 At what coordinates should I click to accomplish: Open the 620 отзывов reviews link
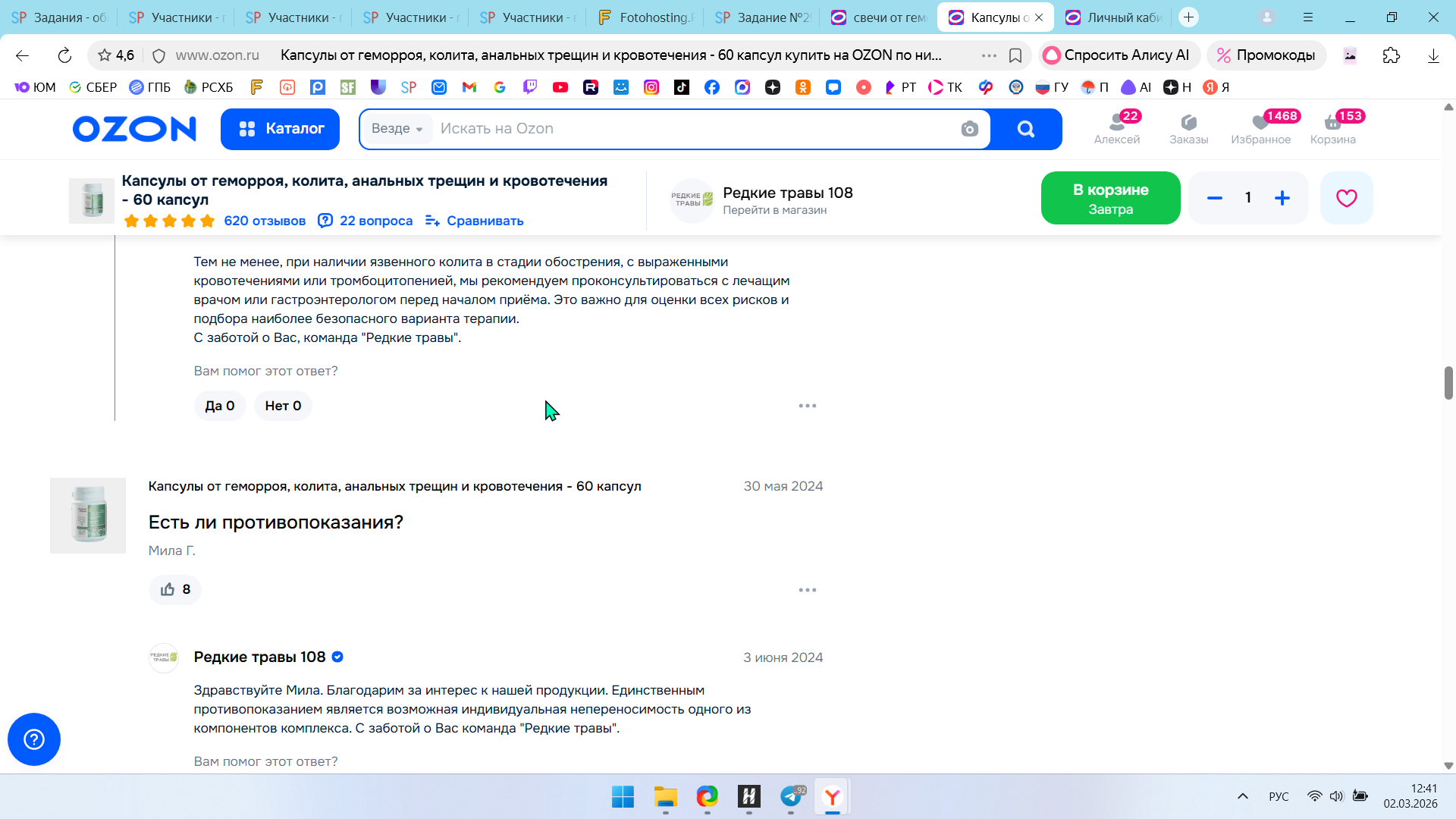click(265, 221)
